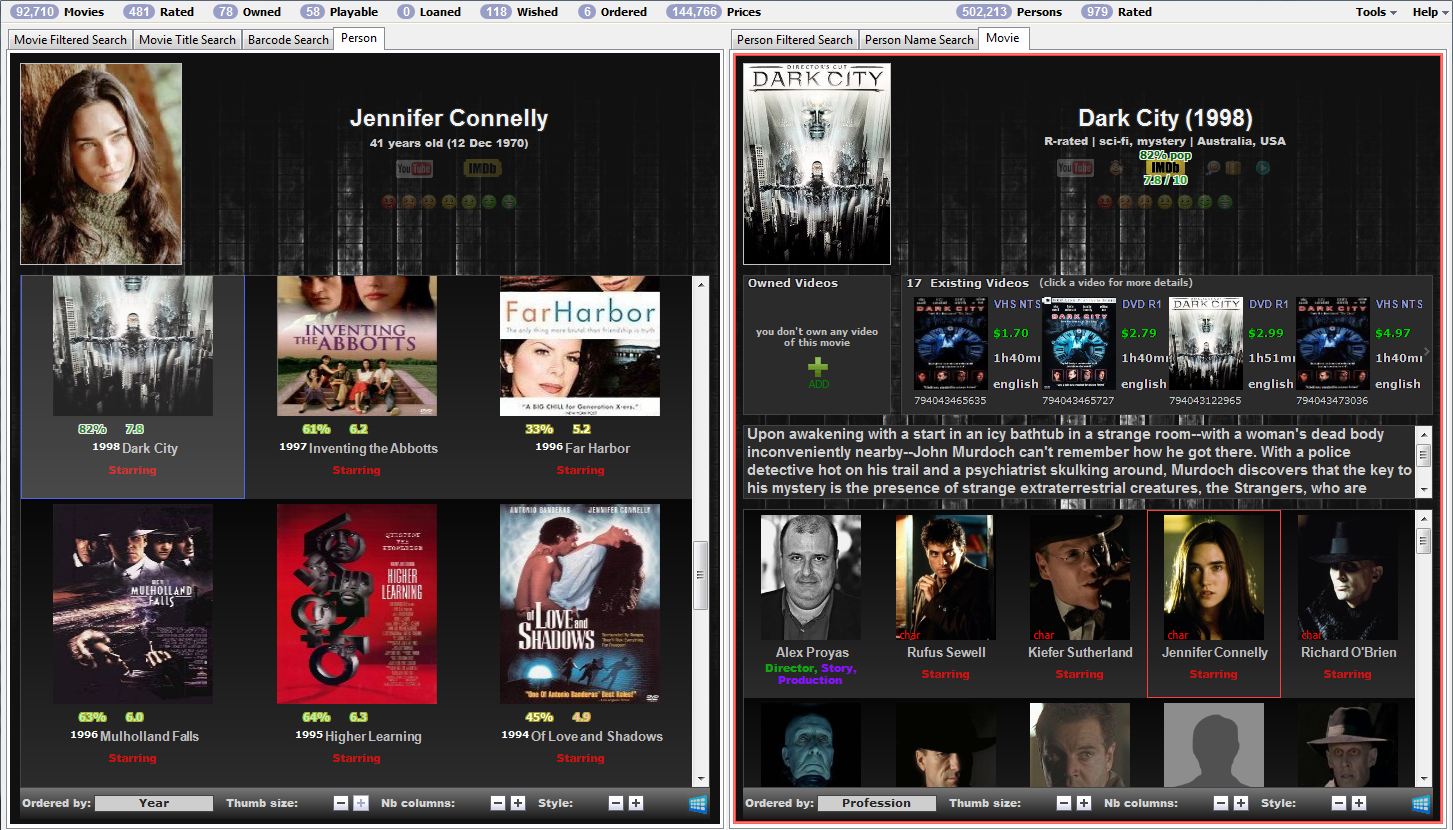
Task: Rate Dark City with the yellow neutral smiley
Action: tap(1164, 202)
